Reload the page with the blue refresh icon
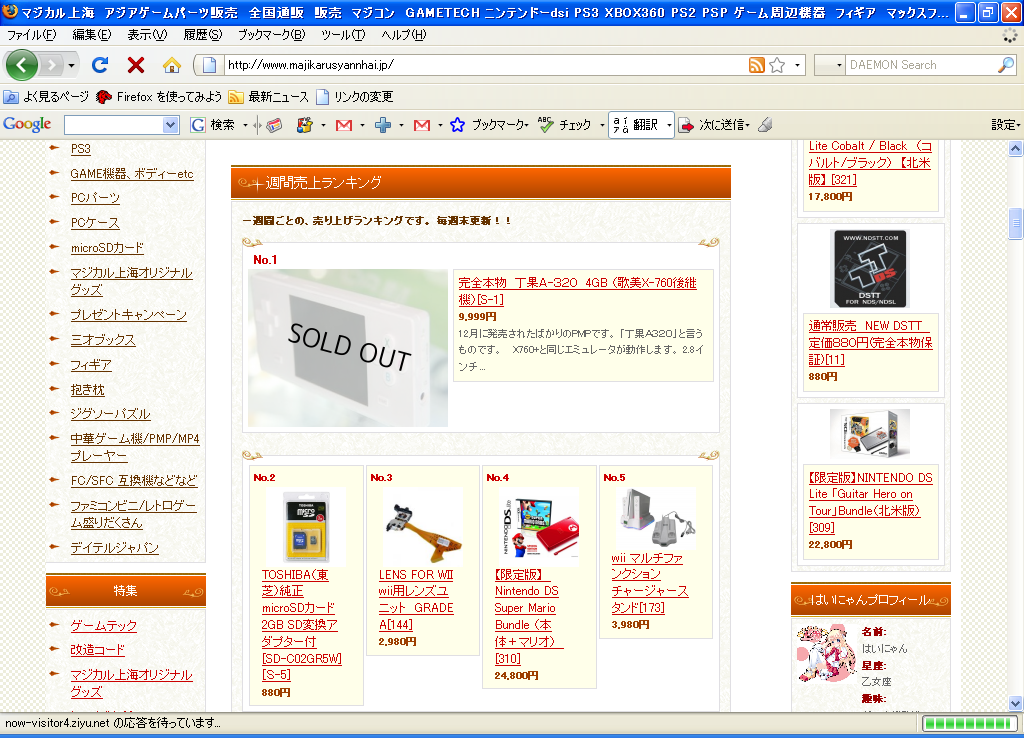Screen dimensions: 1024x738 point(100,65)
